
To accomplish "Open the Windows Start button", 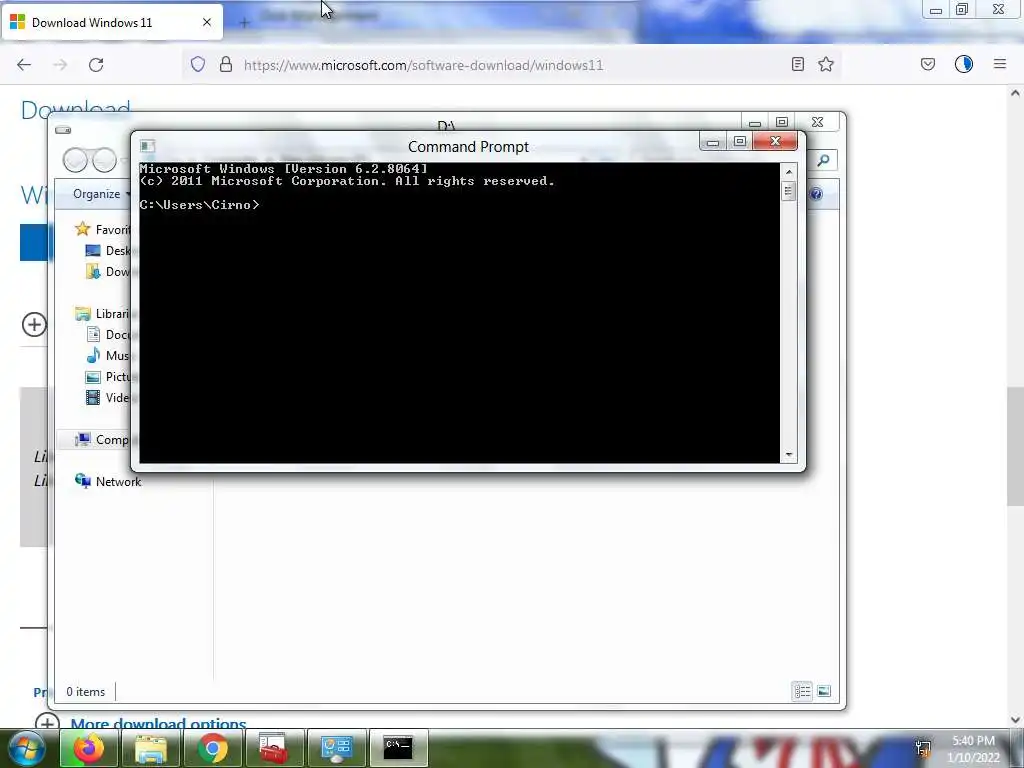I will click(26, 748).
